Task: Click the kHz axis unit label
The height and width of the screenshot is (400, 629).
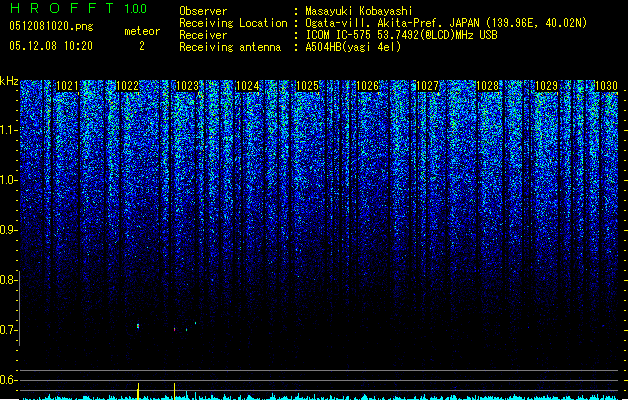Action: [9, 81]
